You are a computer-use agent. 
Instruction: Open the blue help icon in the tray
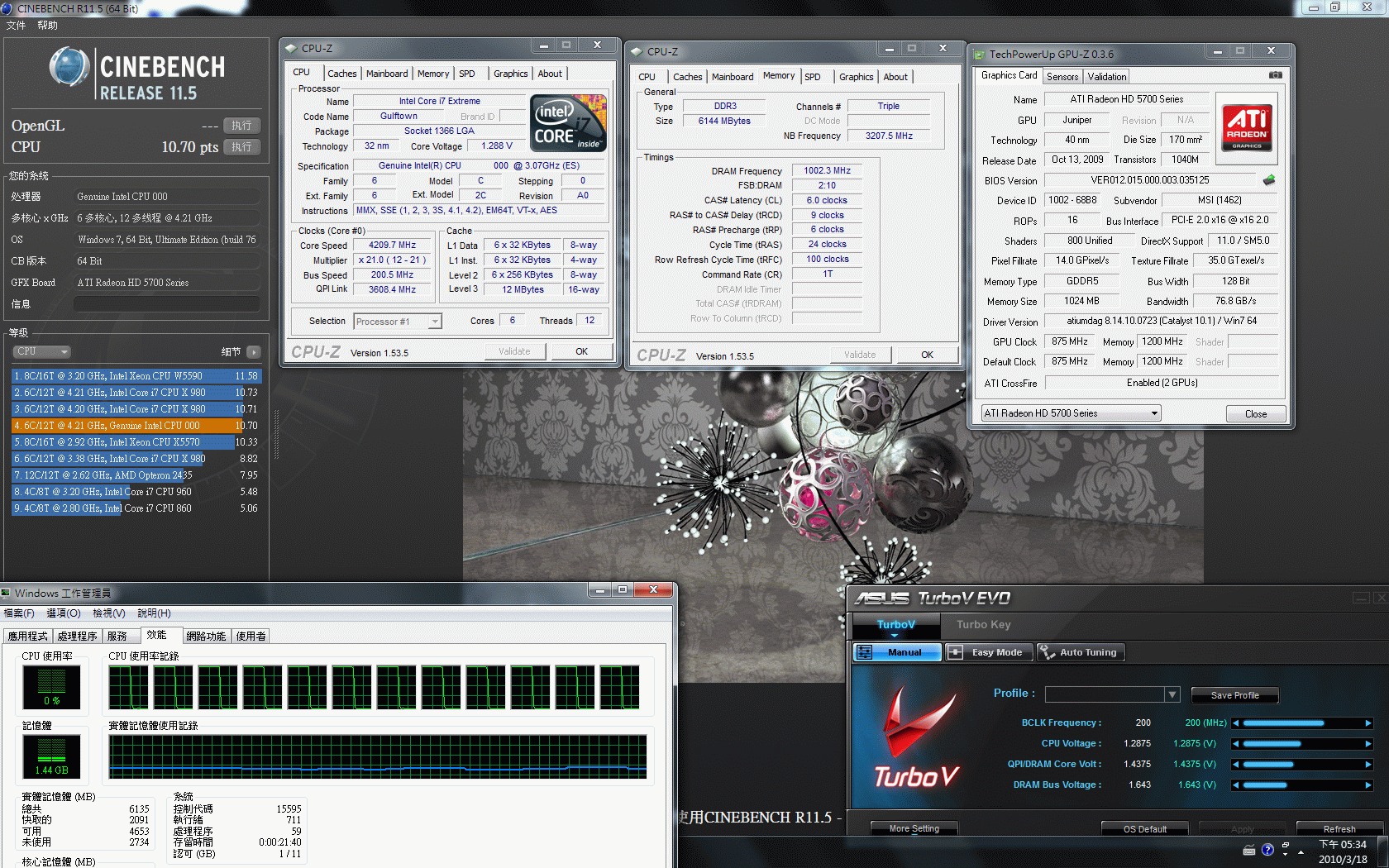tap(1267, 850)
